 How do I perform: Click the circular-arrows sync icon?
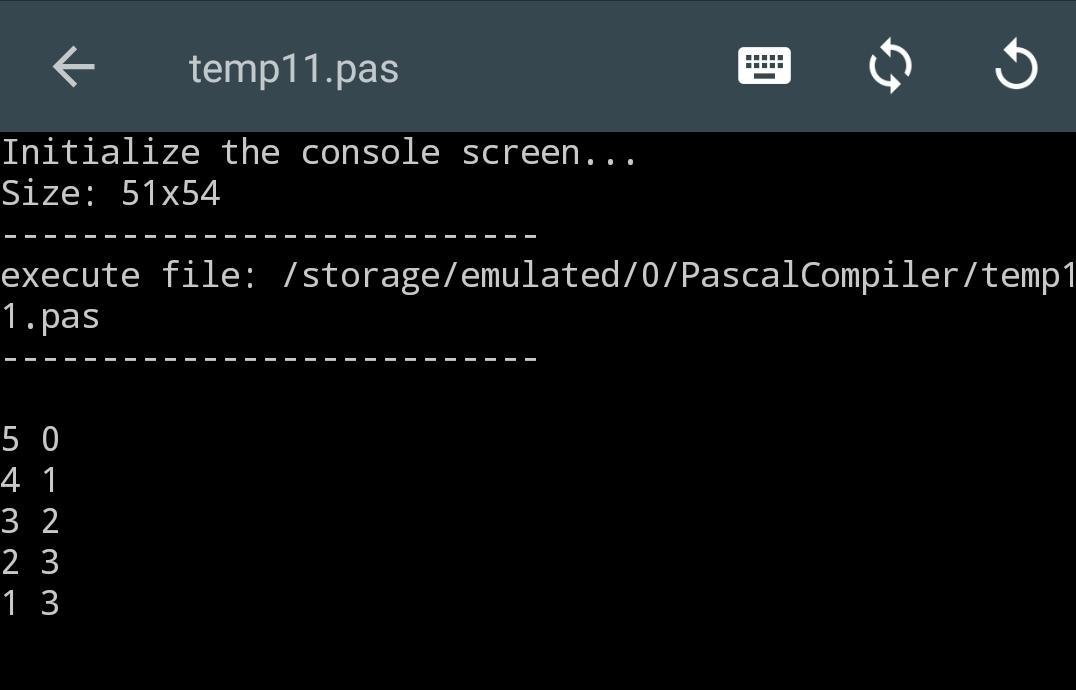[890, 67]
